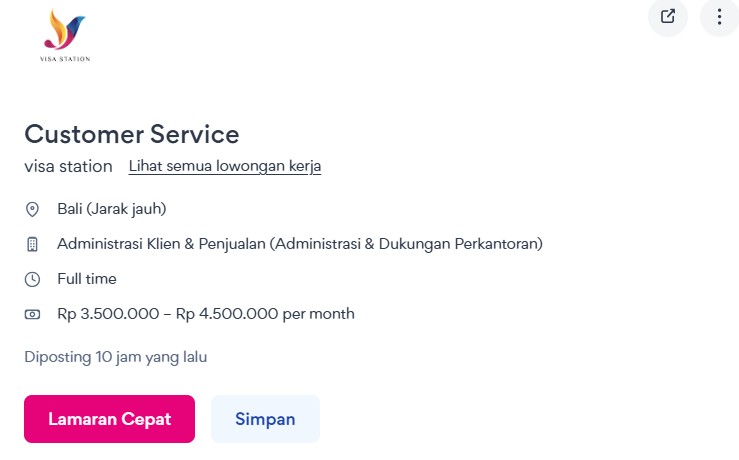Click the Full time label
This screenshot has width=739, height=460.
click(87, 279)
